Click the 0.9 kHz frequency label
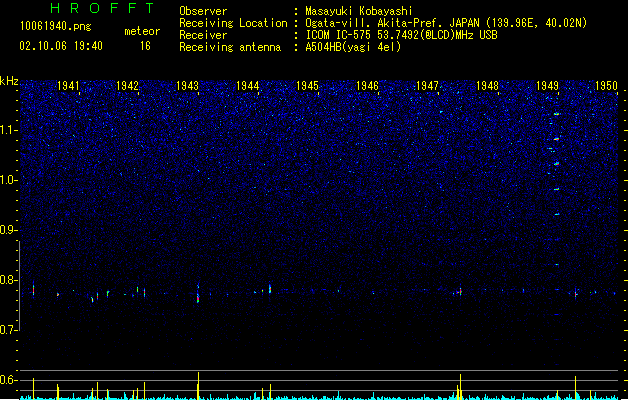Screen dimensions: 629x400 tap(9, 230)
